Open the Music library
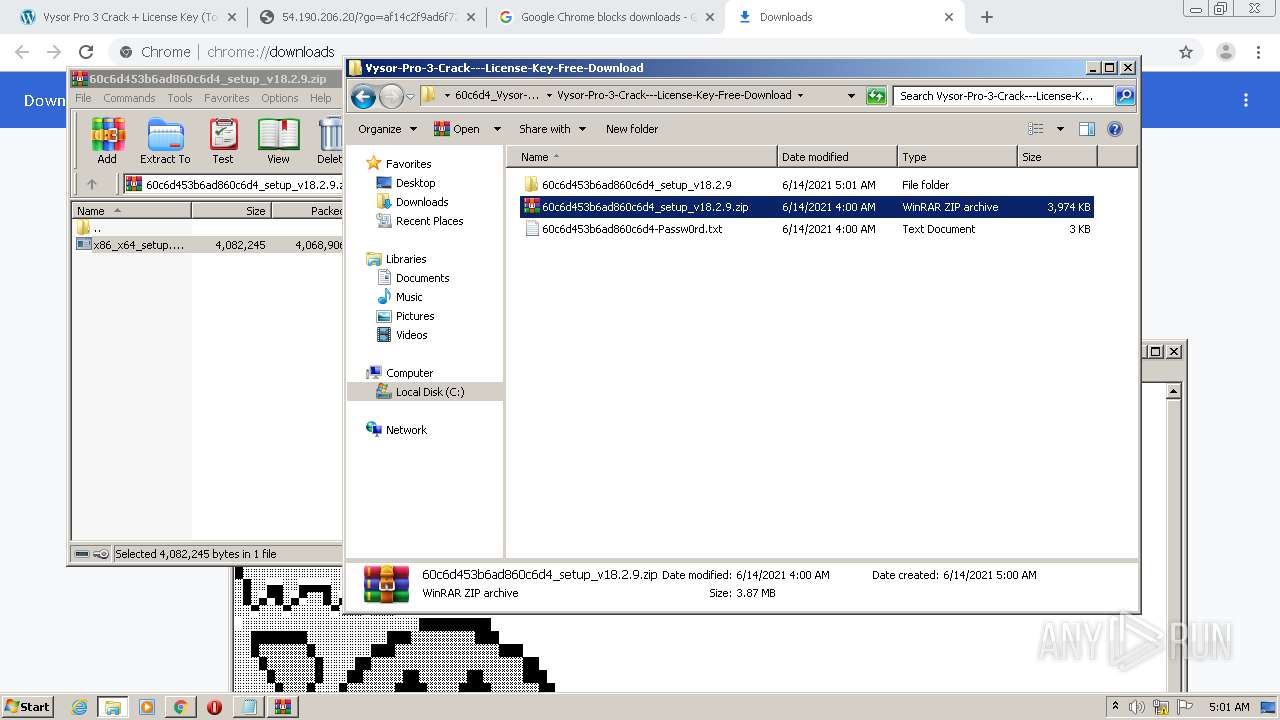This screenshot has width=1280, height=720. [x=409, y=297]
